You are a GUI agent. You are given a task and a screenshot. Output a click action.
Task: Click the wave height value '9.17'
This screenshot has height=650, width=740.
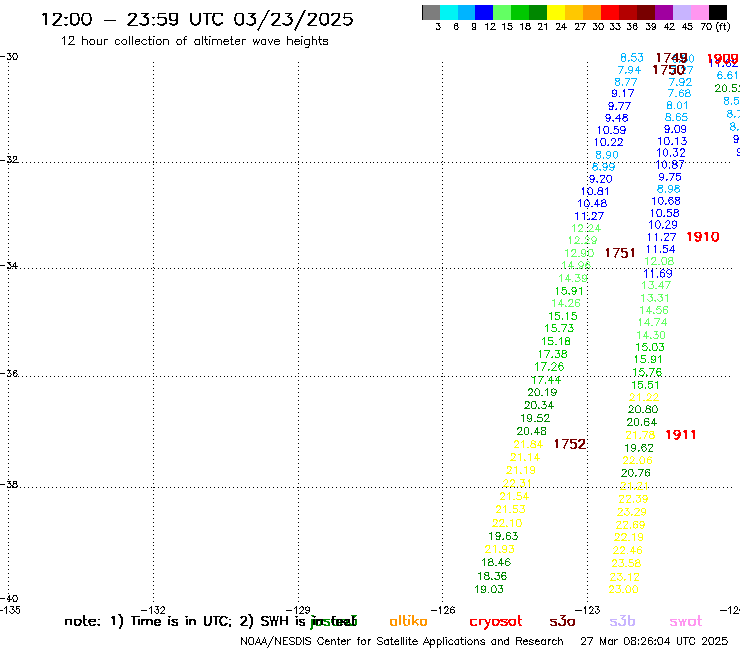pos(622,93)
